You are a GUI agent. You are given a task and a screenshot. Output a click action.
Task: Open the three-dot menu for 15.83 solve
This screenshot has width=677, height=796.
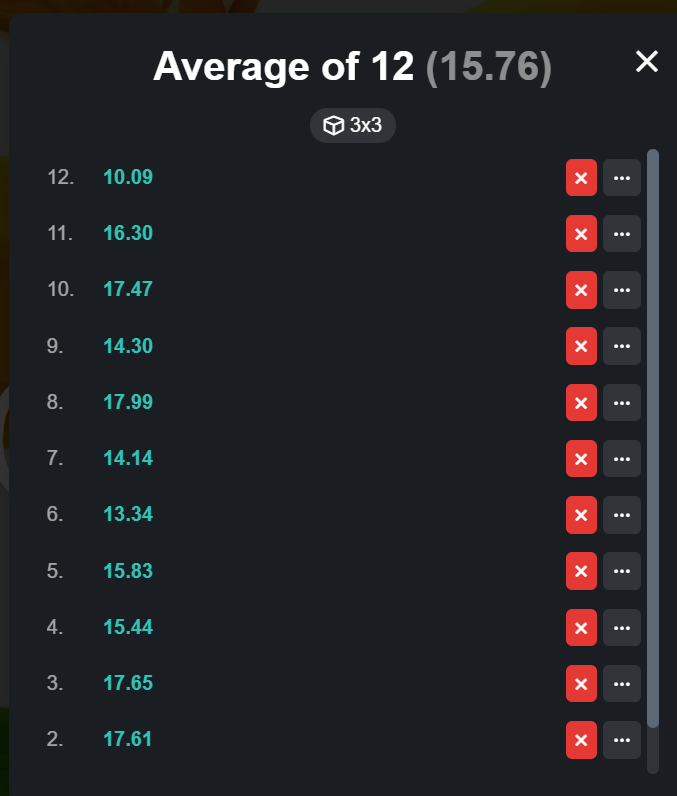point(622,571)
